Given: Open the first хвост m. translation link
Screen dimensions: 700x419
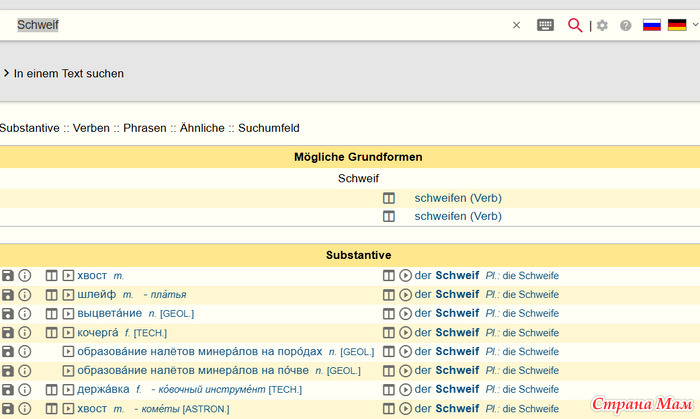Looking at the screenshot, I should (x=92, y=275).
